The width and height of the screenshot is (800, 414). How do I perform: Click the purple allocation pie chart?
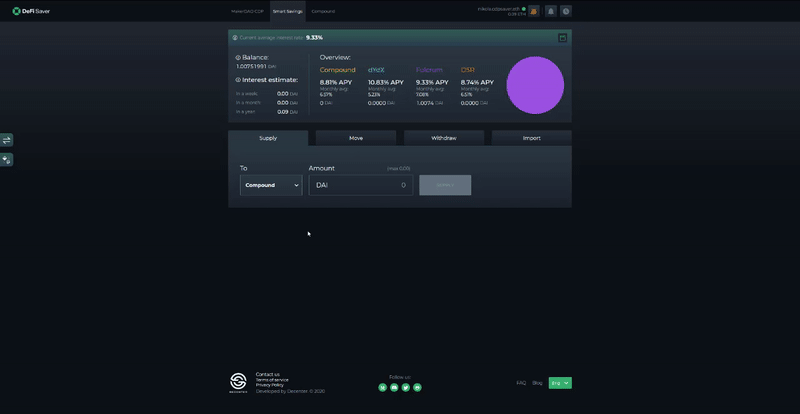535,85
